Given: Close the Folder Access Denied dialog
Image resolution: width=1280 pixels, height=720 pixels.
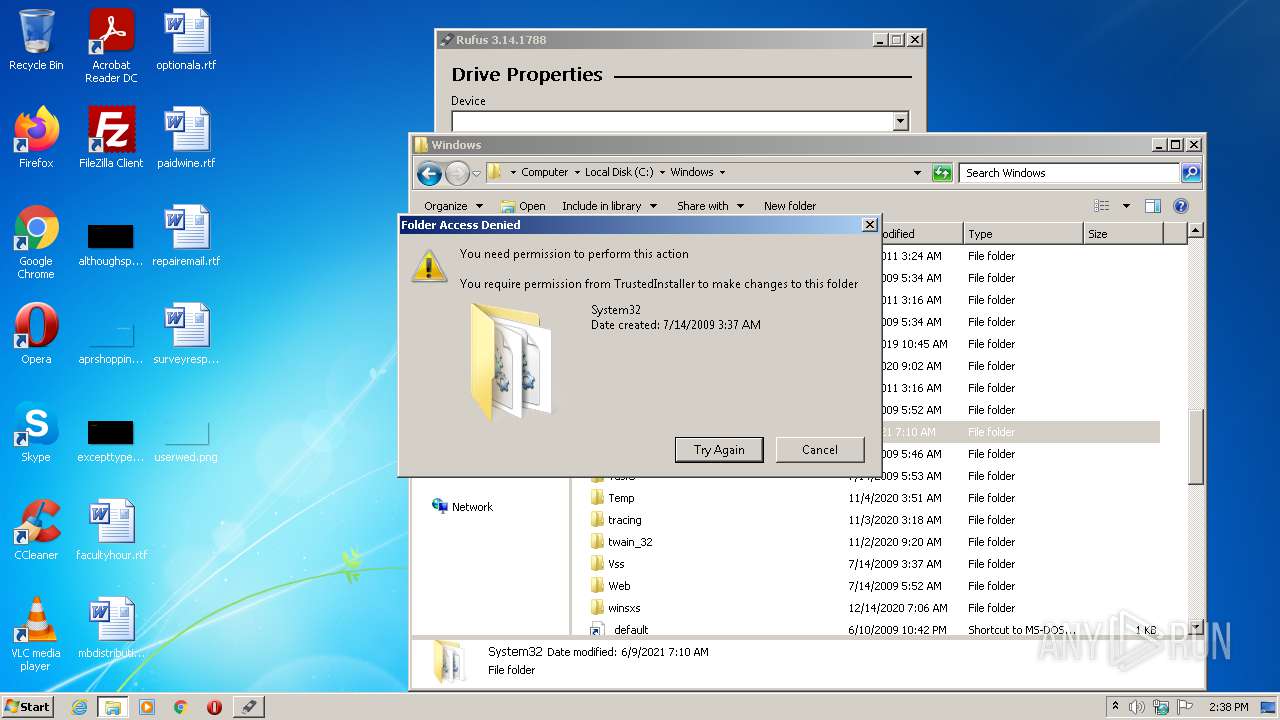Looking at the screenshot, I should click(870, 225).
